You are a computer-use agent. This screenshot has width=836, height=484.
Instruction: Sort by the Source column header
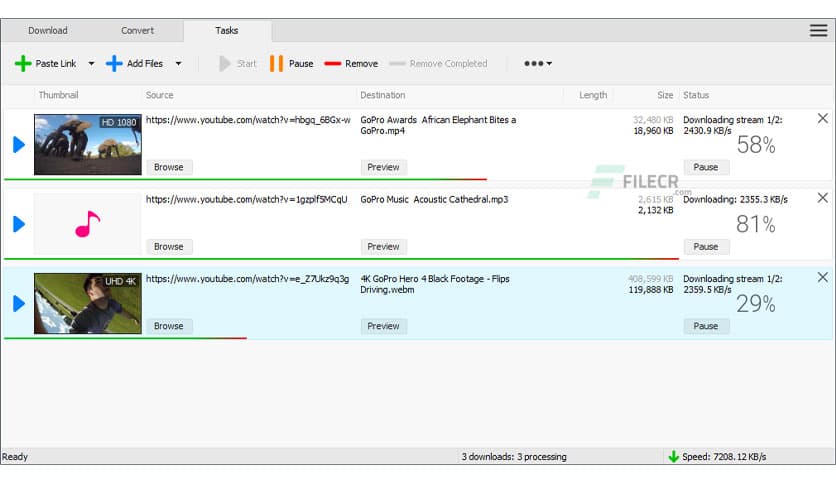tap(159, 95)
